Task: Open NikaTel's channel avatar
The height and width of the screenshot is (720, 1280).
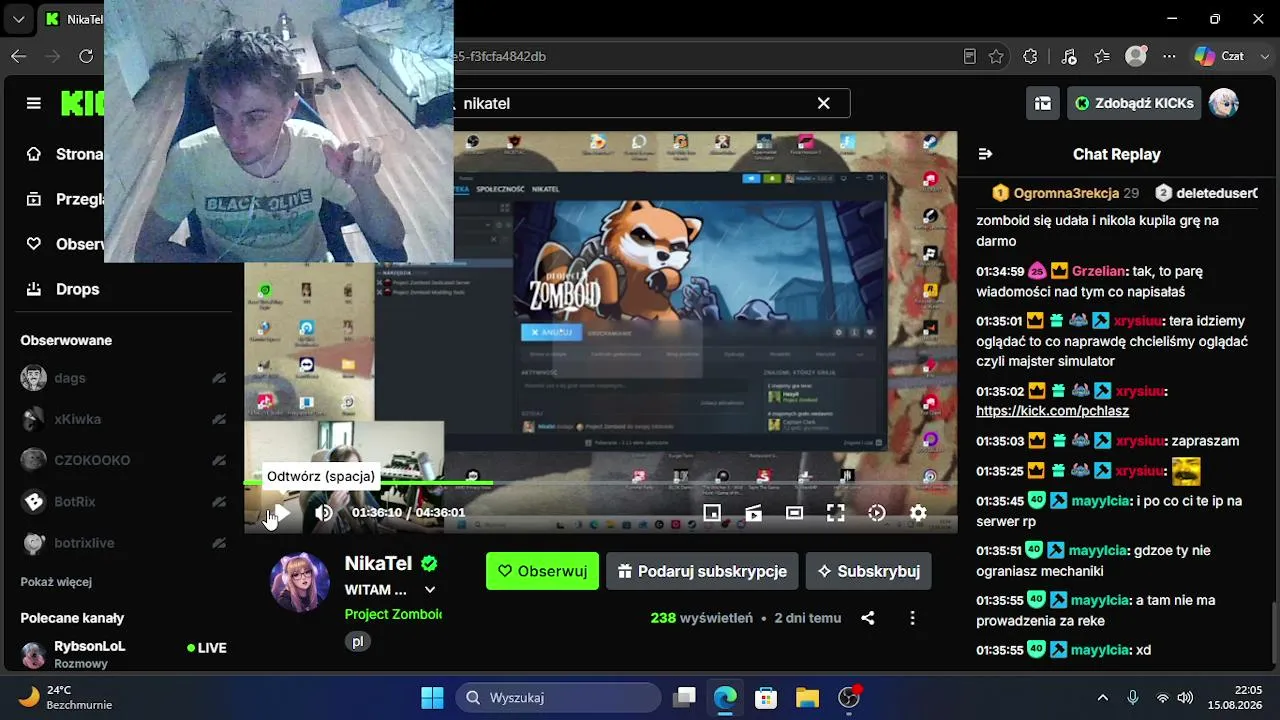Action: pyautogui.click(x=300, y=582)
